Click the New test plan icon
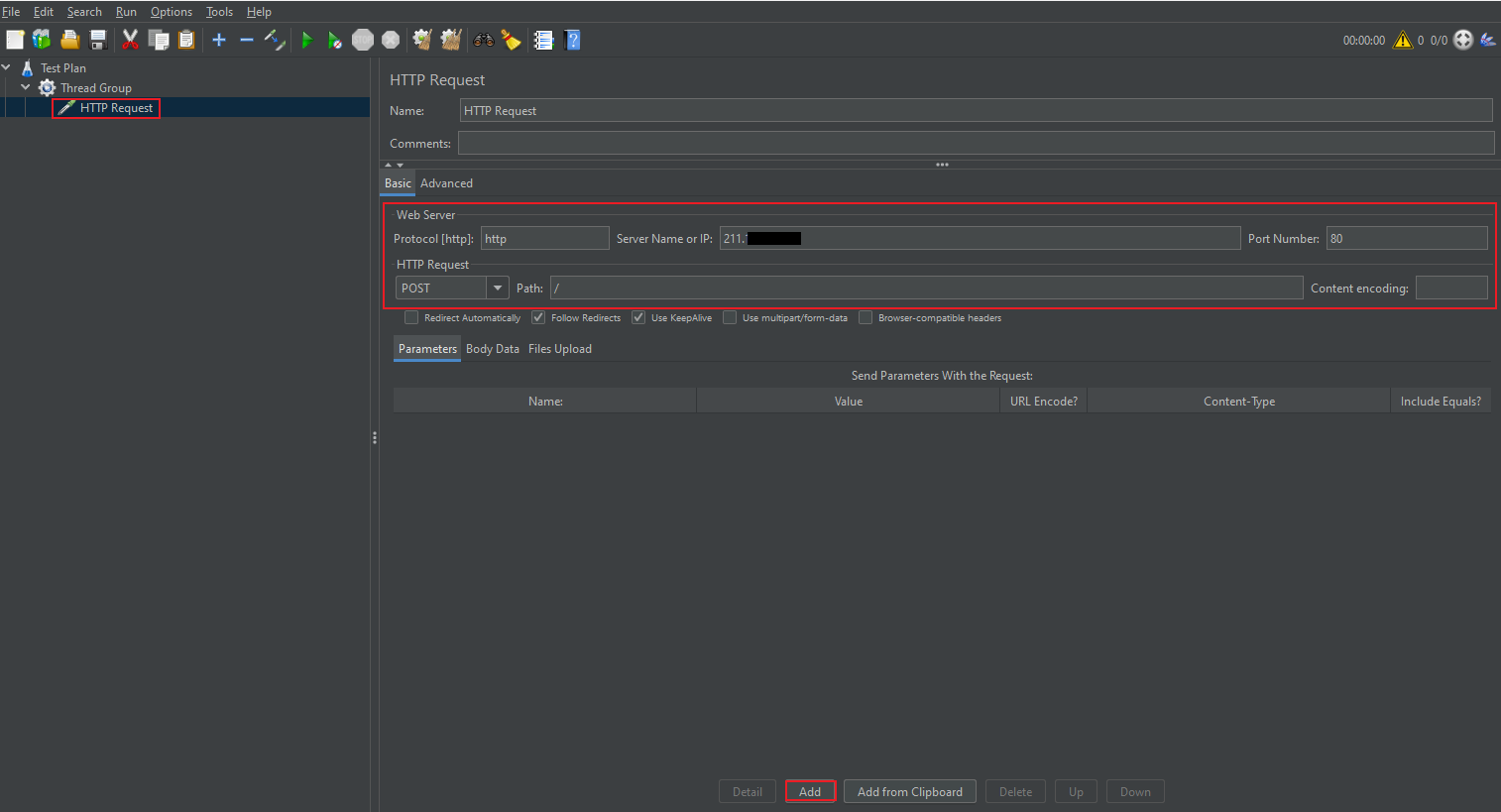Screen dimensions: 1501x812 pos(15,40)
